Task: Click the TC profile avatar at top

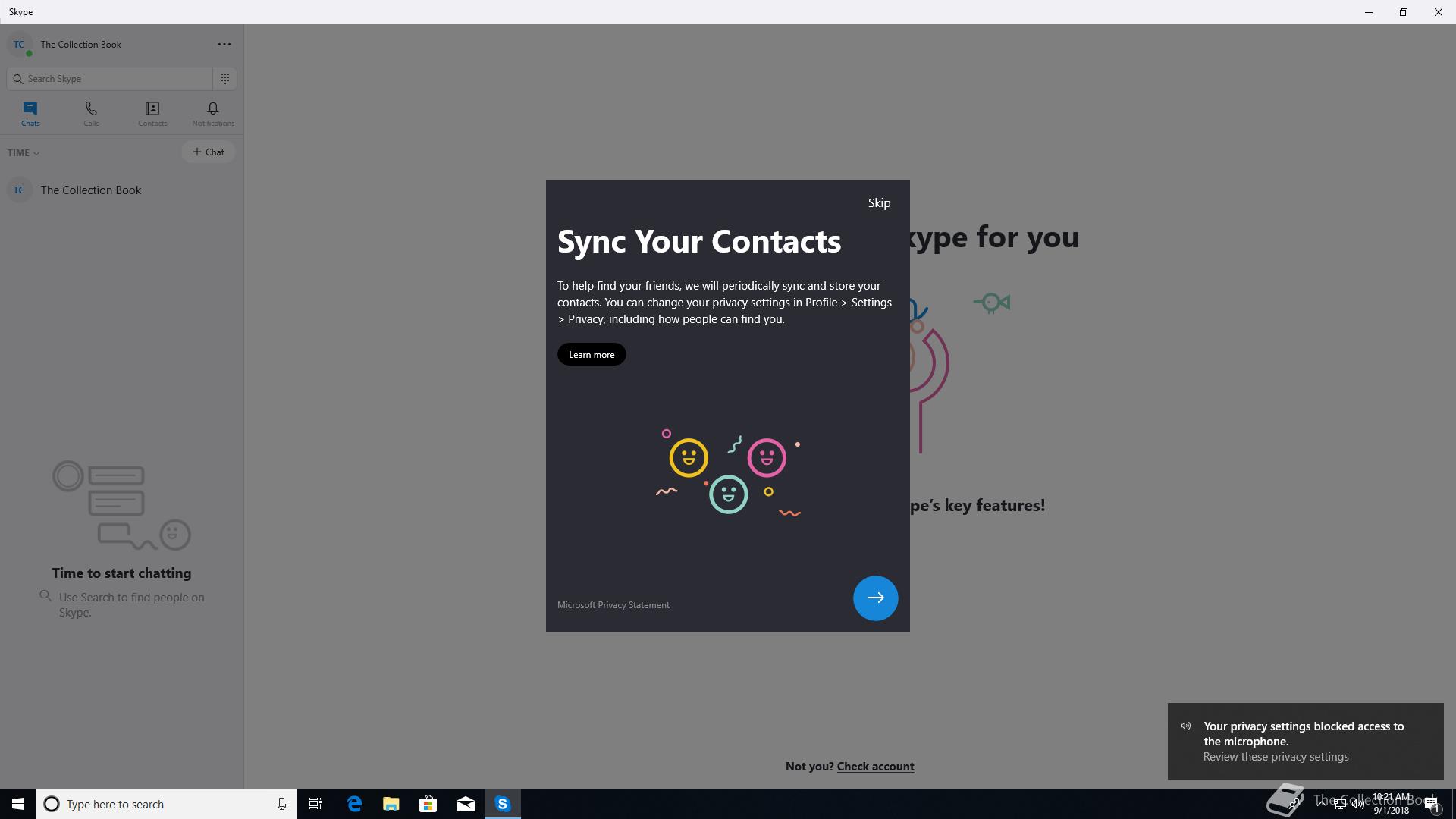Action: 19,45
